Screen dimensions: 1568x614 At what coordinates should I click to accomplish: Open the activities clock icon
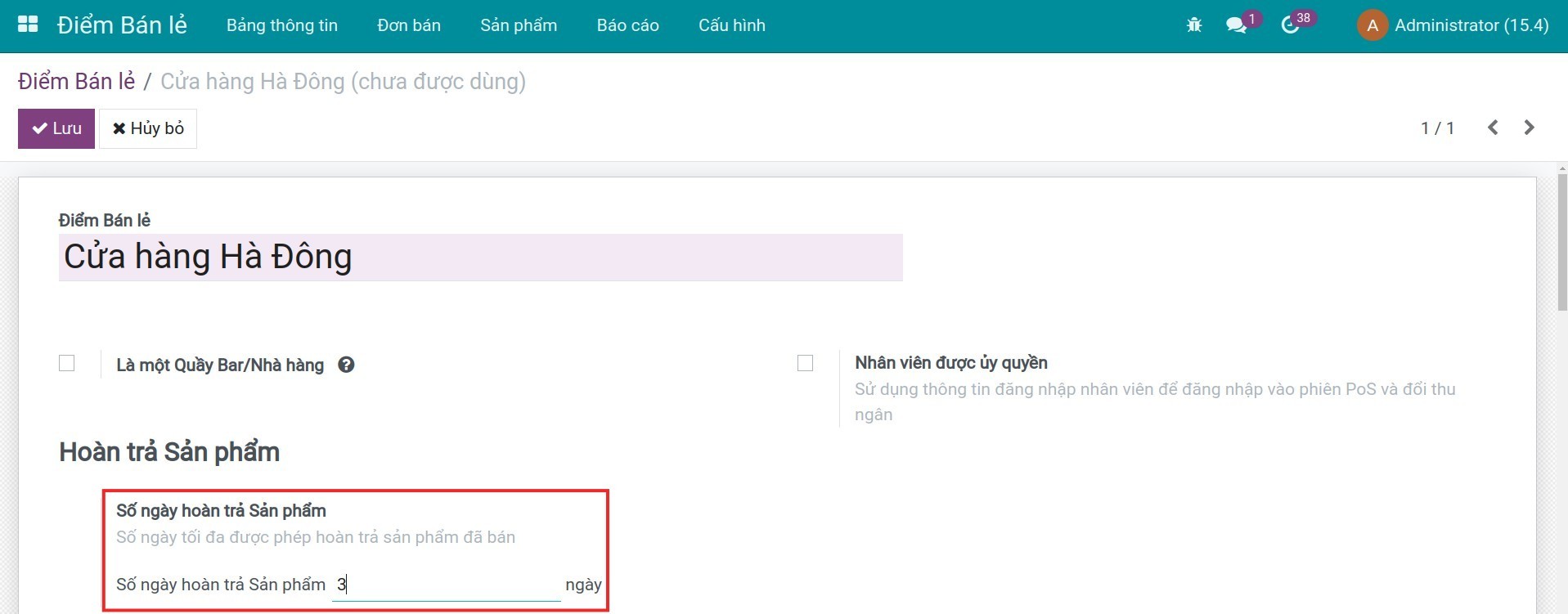coord(1290,25)
